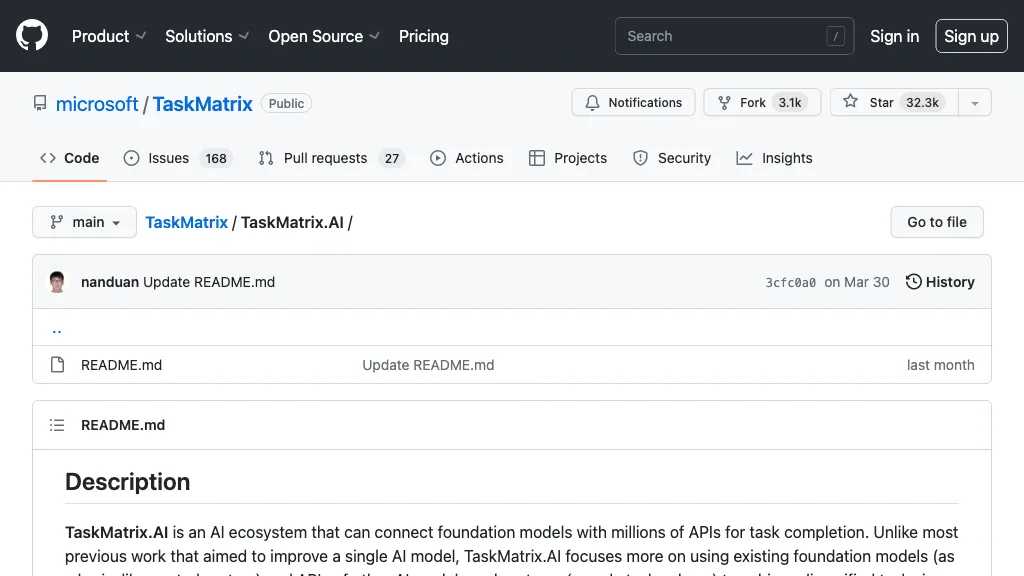Screen dimensions: 1024x576
Task: Open the main branch selector
Action: click(x=83, y=222)
